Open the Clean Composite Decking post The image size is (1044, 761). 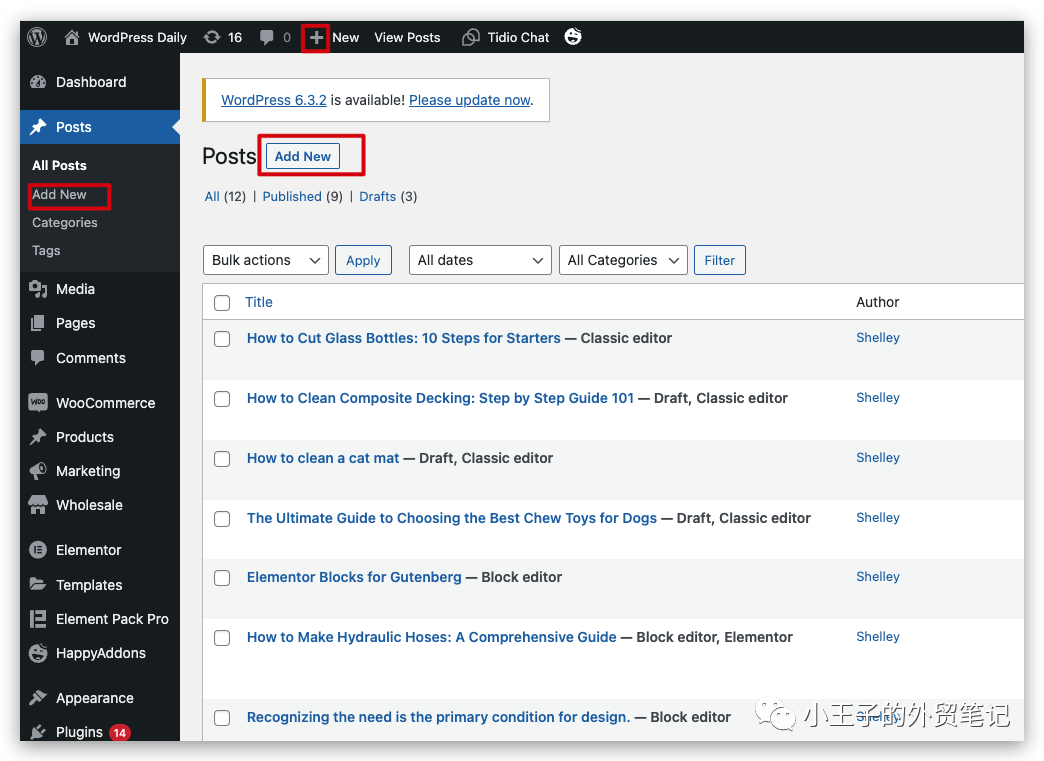click(x=440, y=397)
